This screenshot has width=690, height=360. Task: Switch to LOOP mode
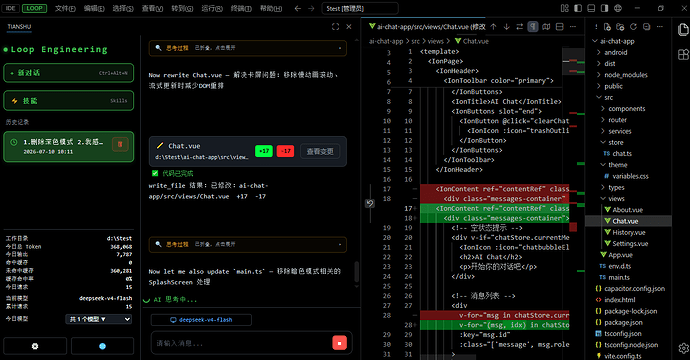[34, 8]
